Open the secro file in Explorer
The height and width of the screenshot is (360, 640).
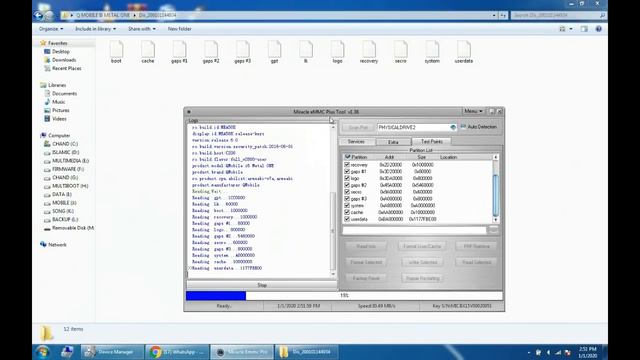400,52
